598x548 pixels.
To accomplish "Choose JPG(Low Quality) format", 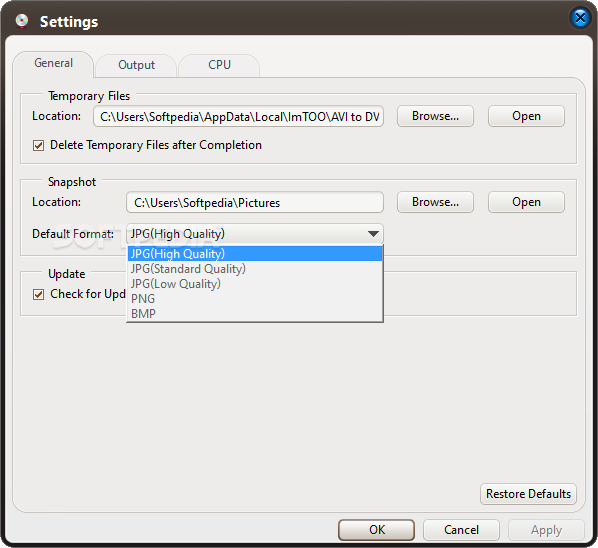I will (x=255, y=284).
